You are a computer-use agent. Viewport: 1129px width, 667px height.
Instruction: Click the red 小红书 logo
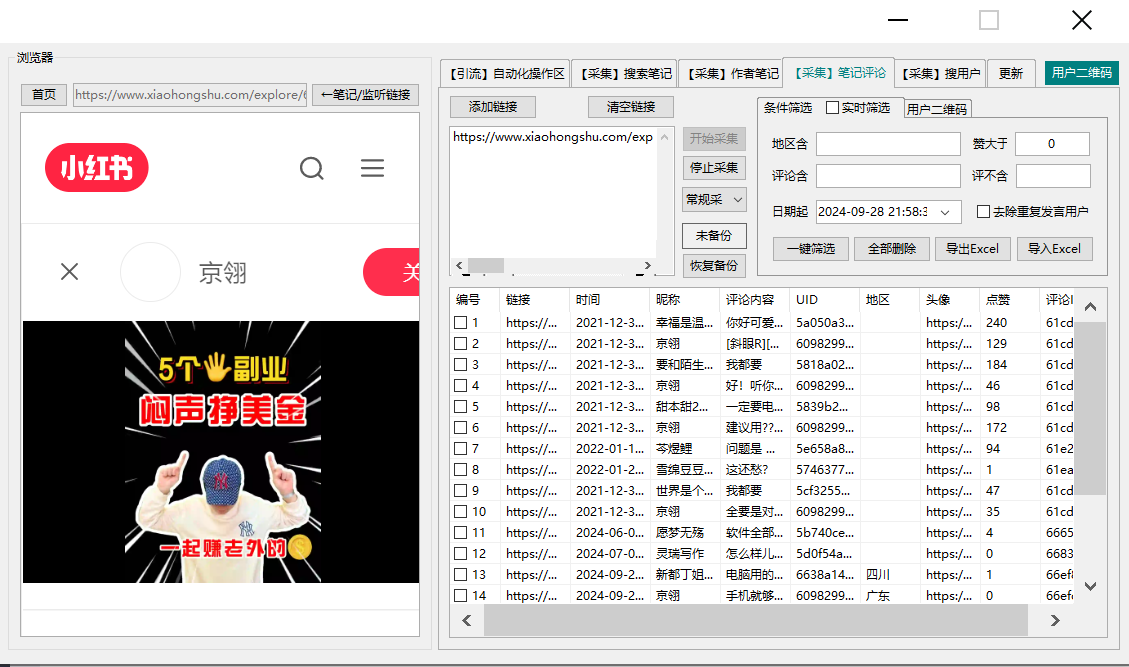97,168
